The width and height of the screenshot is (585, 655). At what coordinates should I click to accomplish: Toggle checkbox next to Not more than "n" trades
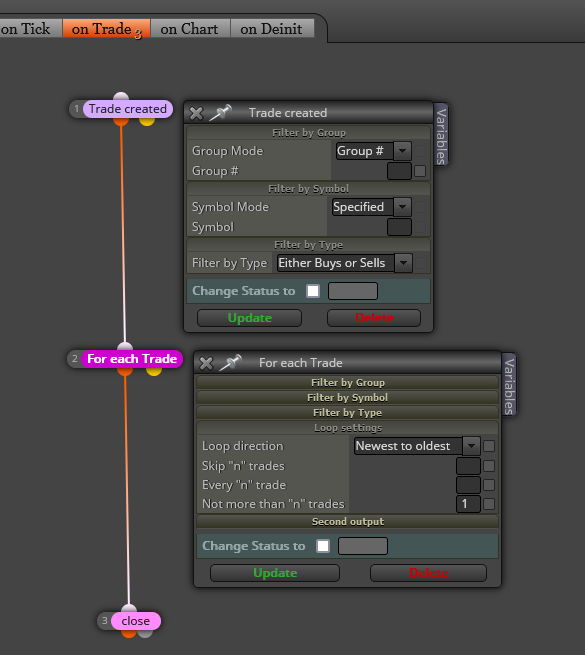[489, 504]
